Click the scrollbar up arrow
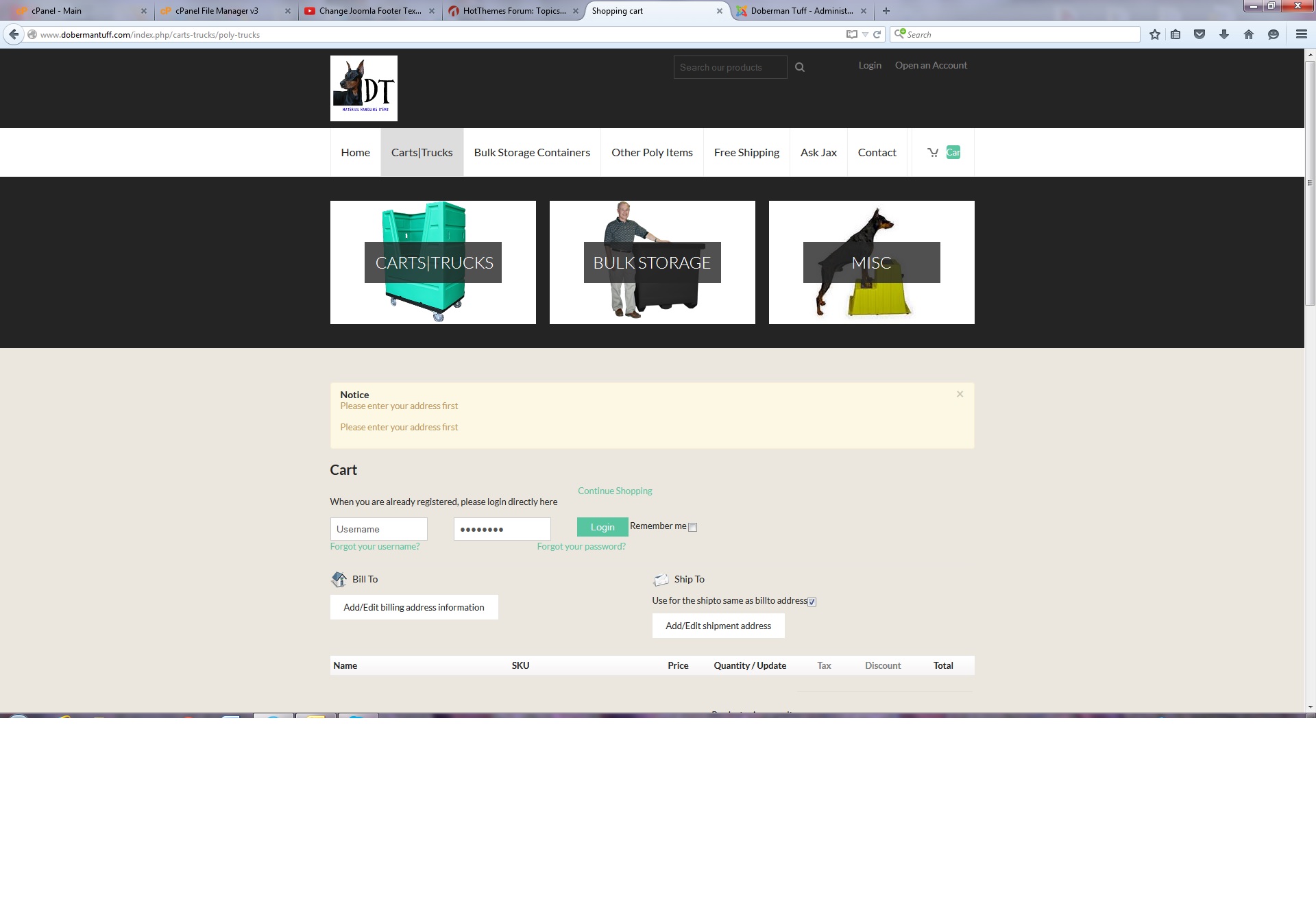 point(1310,54)
